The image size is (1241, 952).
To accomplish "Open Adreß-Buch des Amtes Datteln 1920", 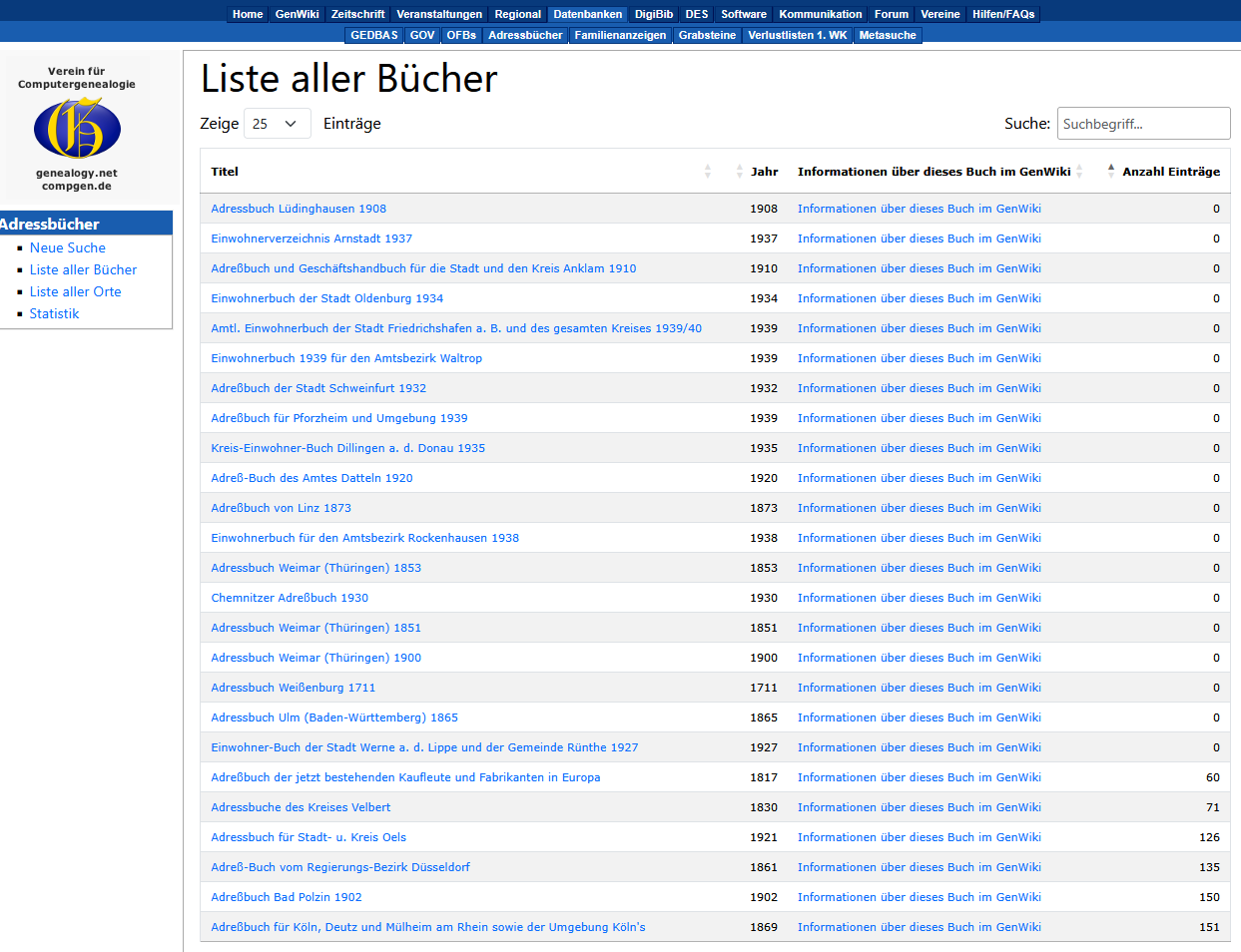I will (x=311, y=478).
